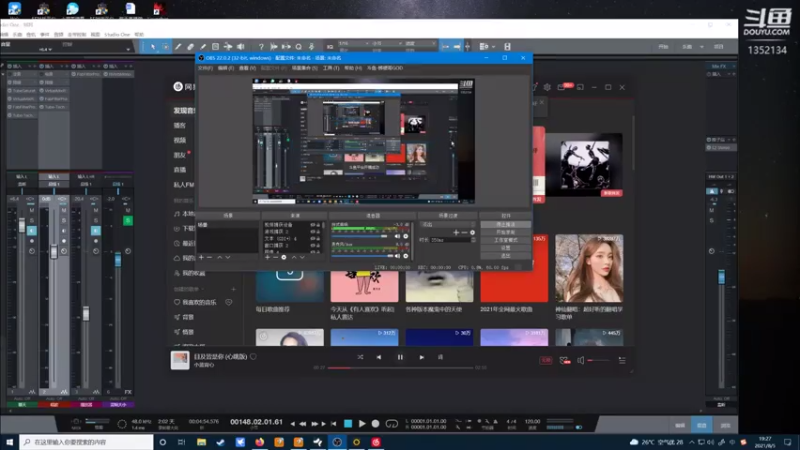Open source properties gear in OBS sources panel
Image resolution: width=800 pixels, height=450 pixels.
point(284,257)
